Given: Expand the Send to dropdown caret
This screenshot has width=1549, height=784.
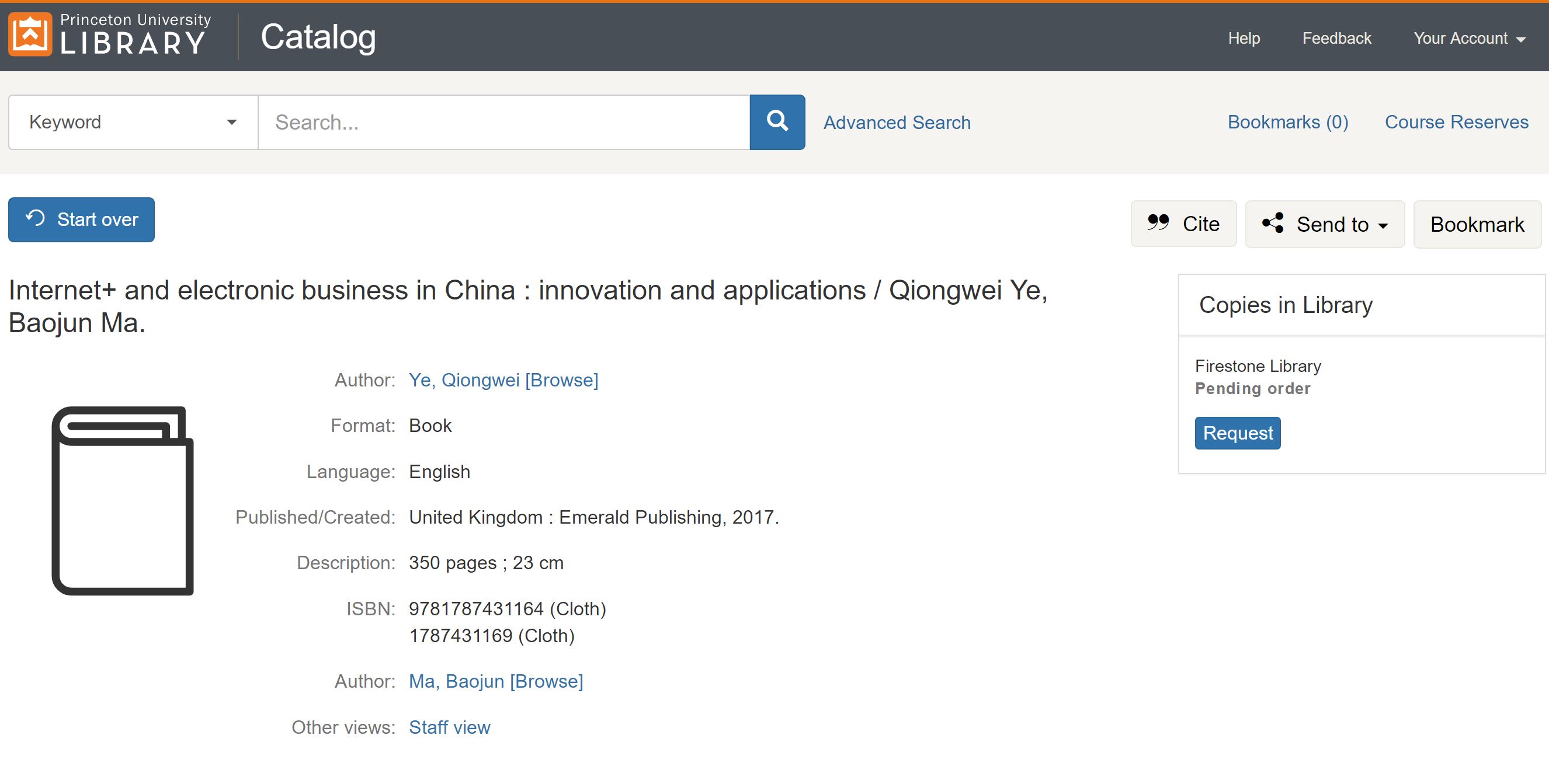Looking at the screenshot, I should tap(1383, 225).
